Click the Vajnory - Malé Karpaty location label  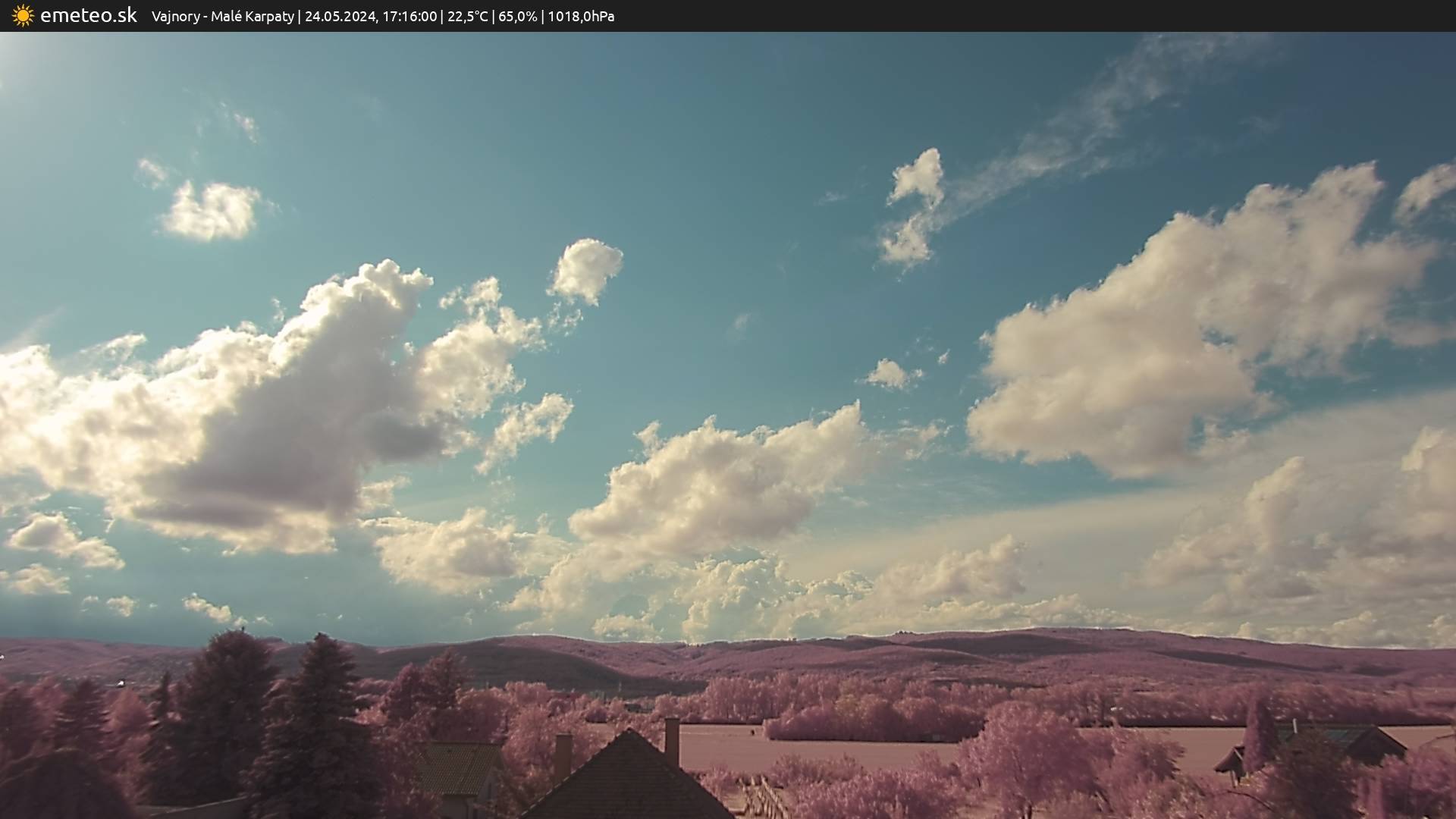(222, 16)
